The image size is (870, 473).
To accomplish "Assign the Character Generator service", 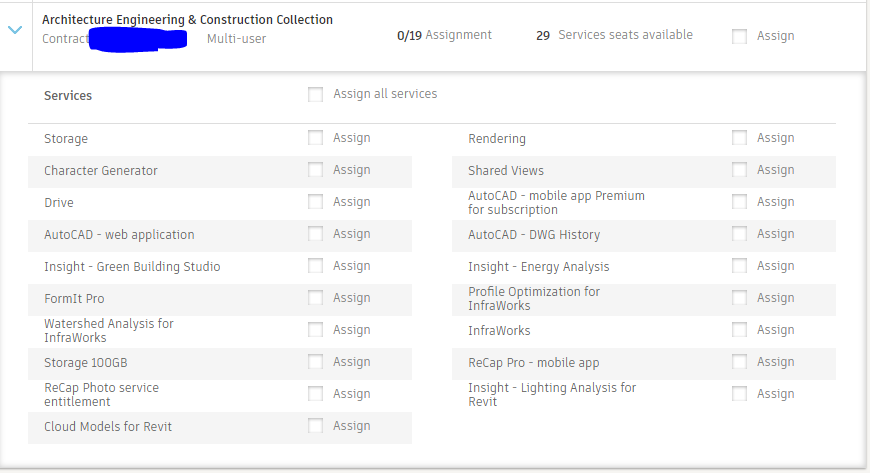I will tap(316, 170).
